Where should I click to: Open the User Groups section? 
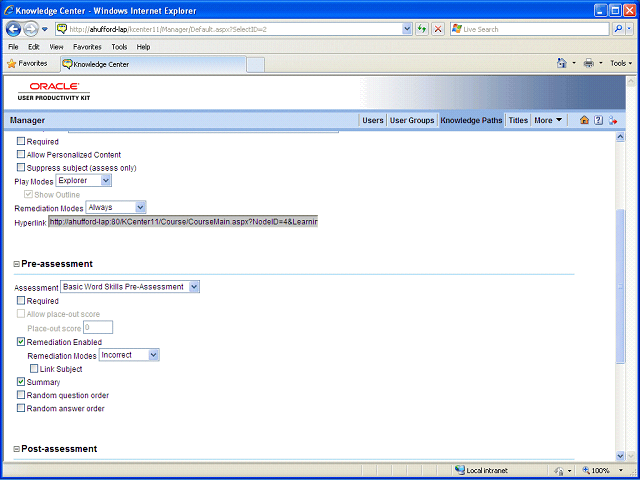(x=412, y=120)
